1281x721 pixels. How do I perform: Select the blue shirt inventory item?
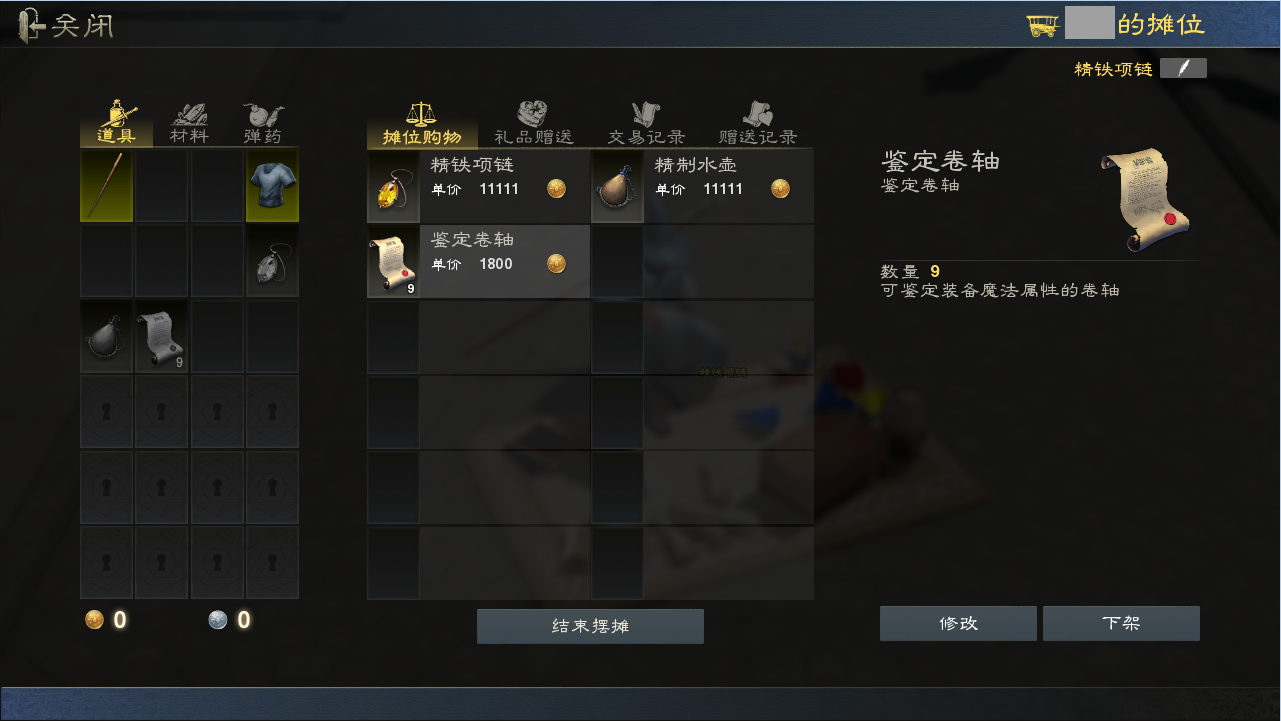point(272,186)
